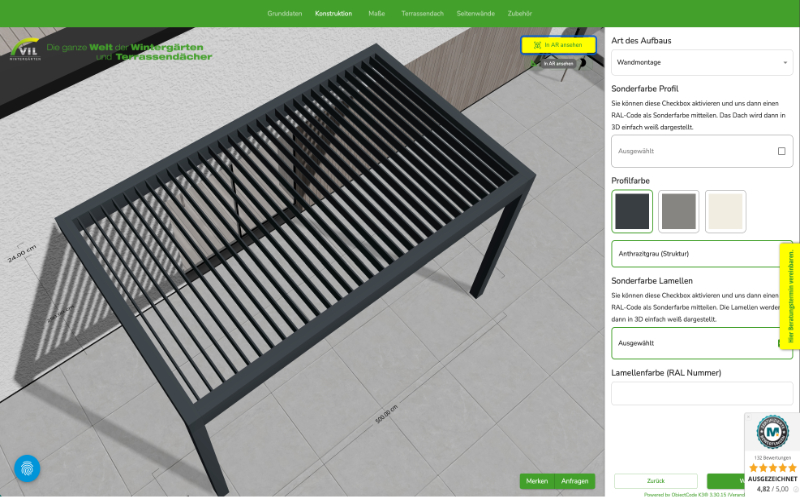Click the yellow In AR ansehen button
The width and height of the screenshot is (800, 497).
pos(558,45)
